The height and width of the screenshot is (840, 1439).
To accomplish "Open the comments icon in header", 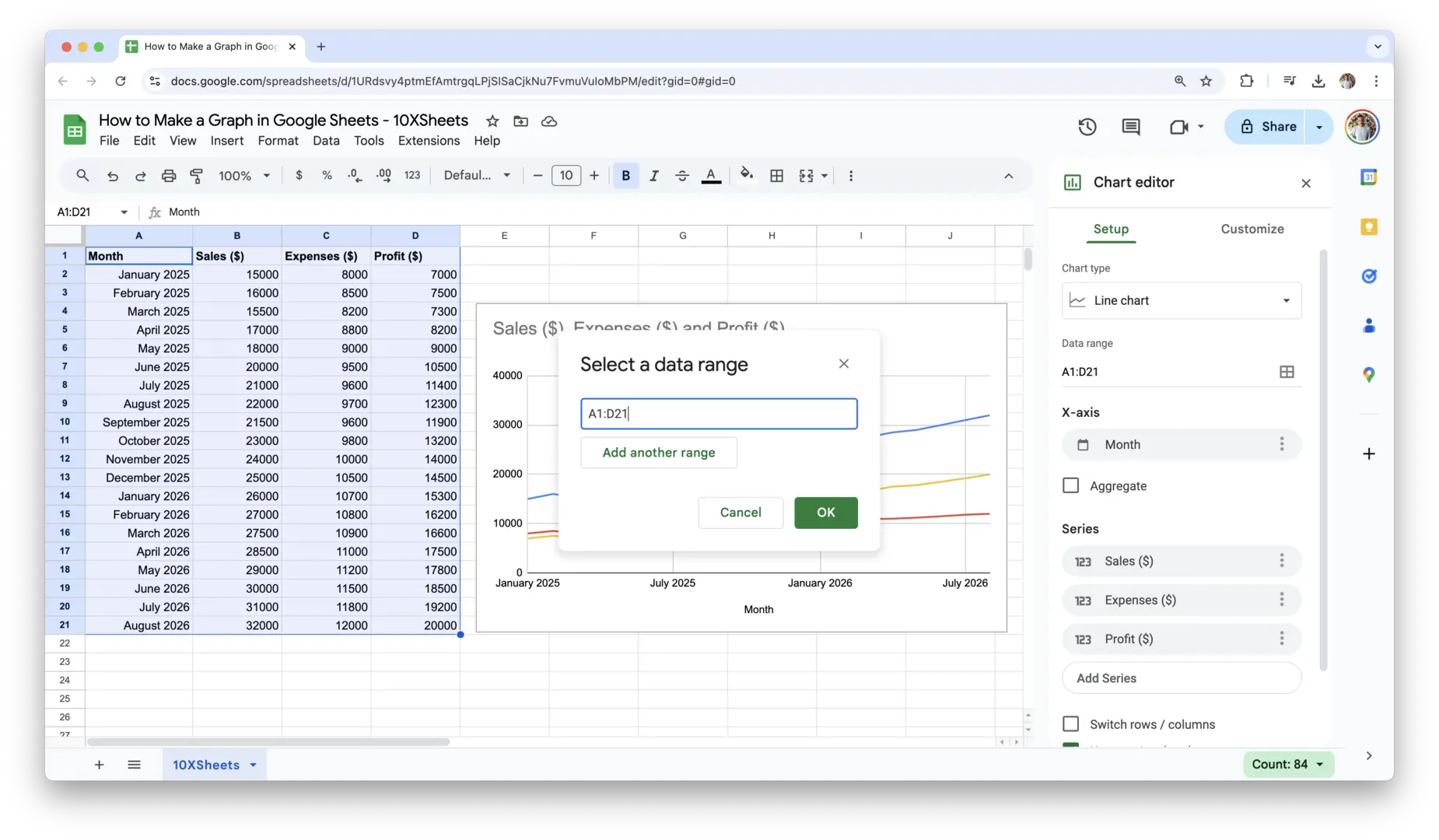I will (1131, 127).
